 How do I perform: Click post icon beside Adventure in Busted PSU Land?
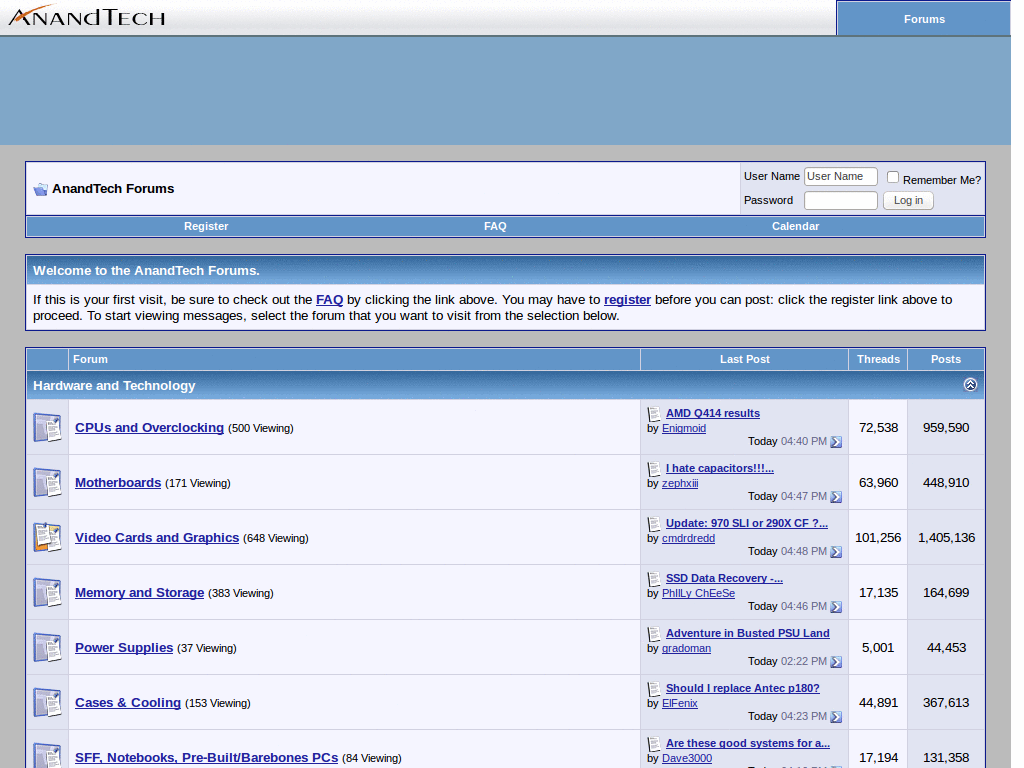(654, 633)
